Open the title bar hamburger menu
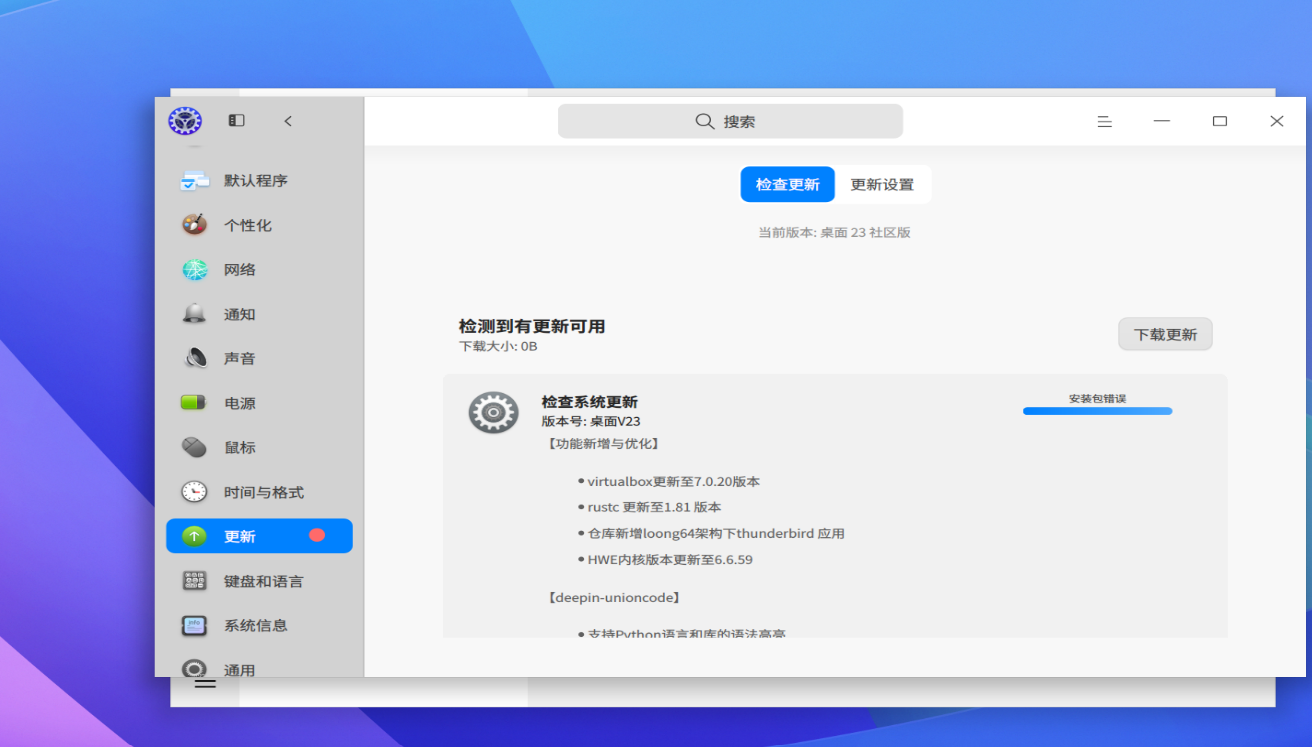The image size is (1312, 747). point(1105,121)
